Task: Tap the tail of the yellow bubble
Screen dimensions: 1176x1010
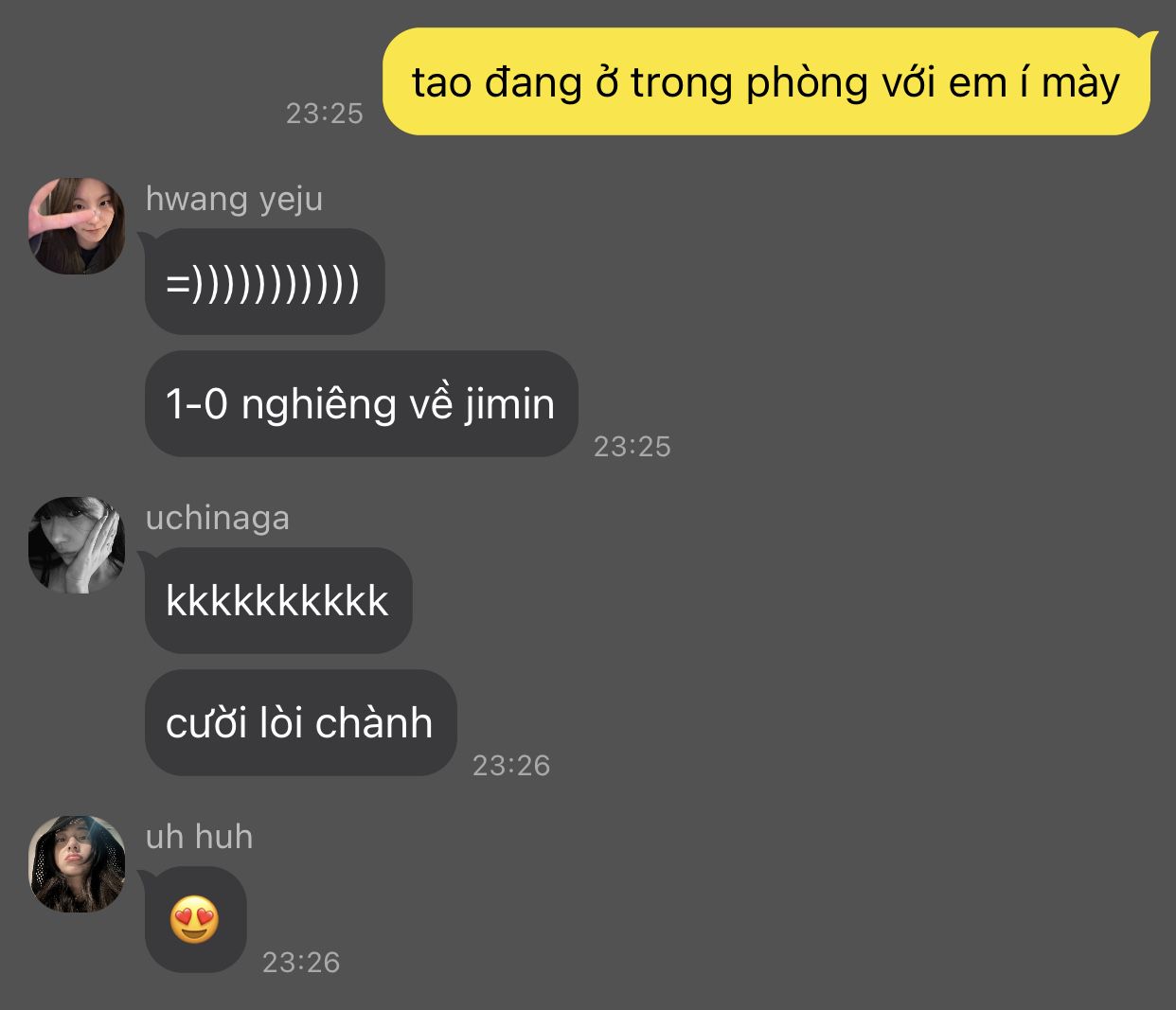Action: coord(1149,40)
